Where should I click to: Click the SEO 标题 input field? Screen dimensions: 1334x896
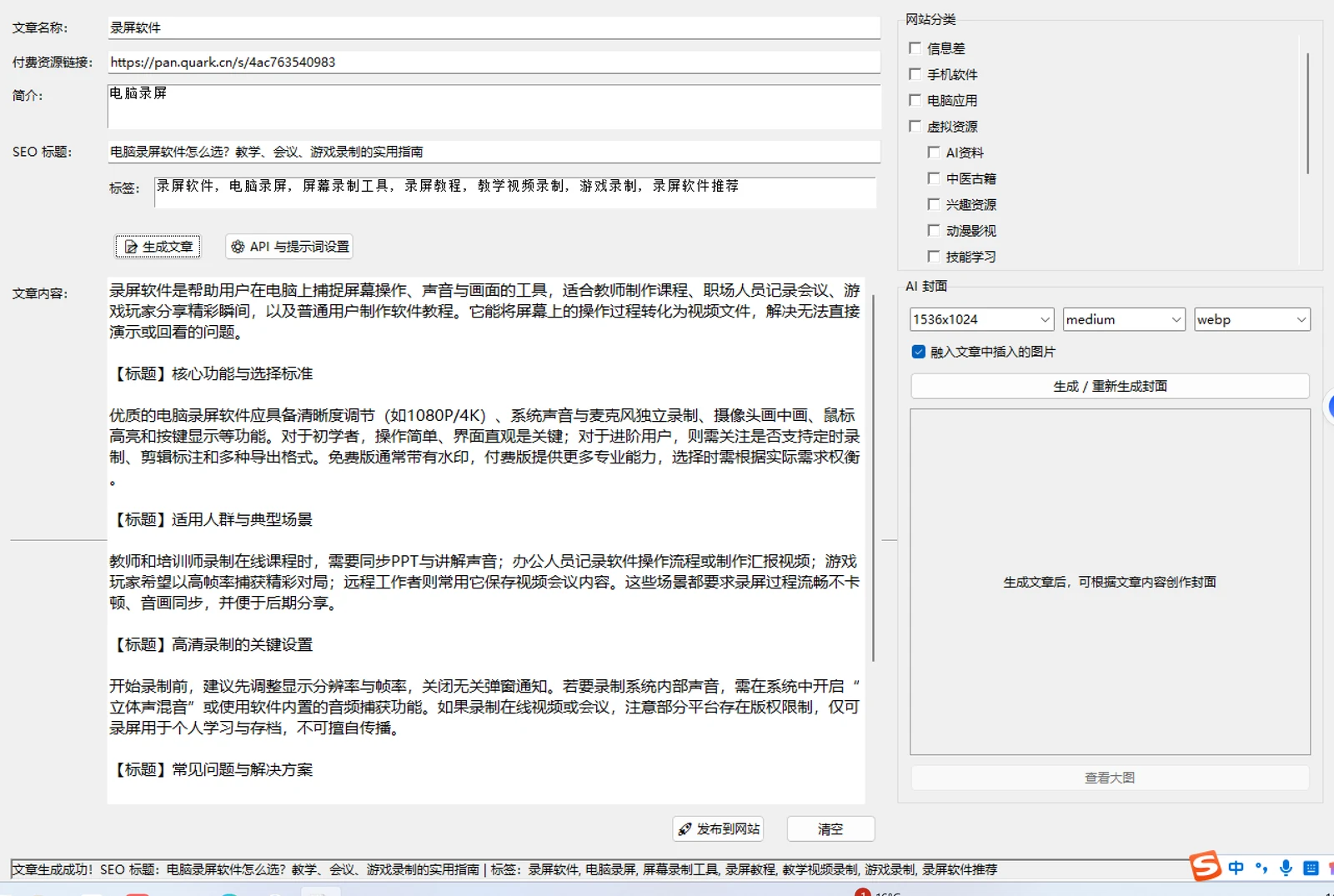[x=494, y=152]
